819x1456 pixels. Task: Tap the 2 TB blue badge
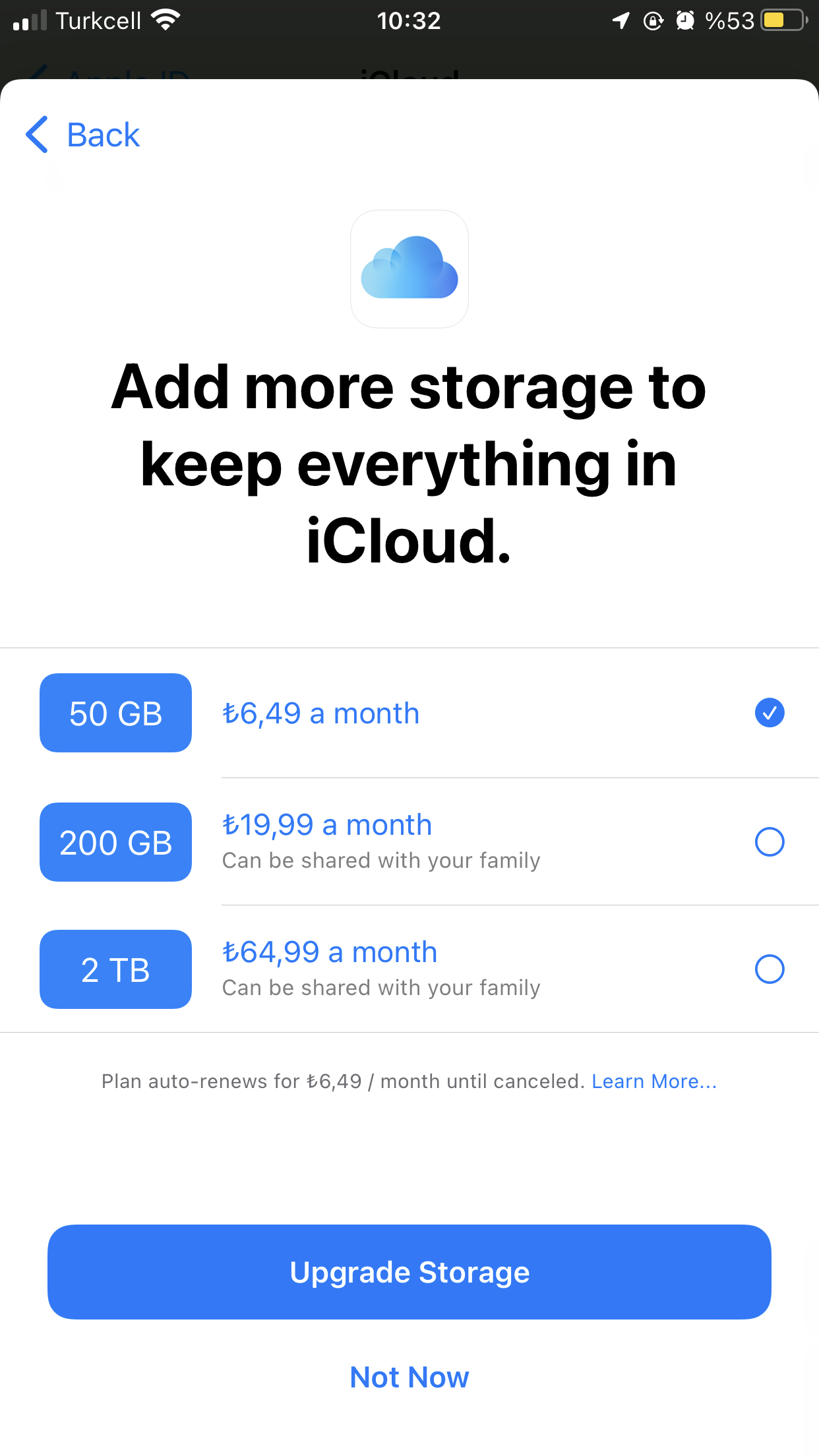[x=115, y=969]
